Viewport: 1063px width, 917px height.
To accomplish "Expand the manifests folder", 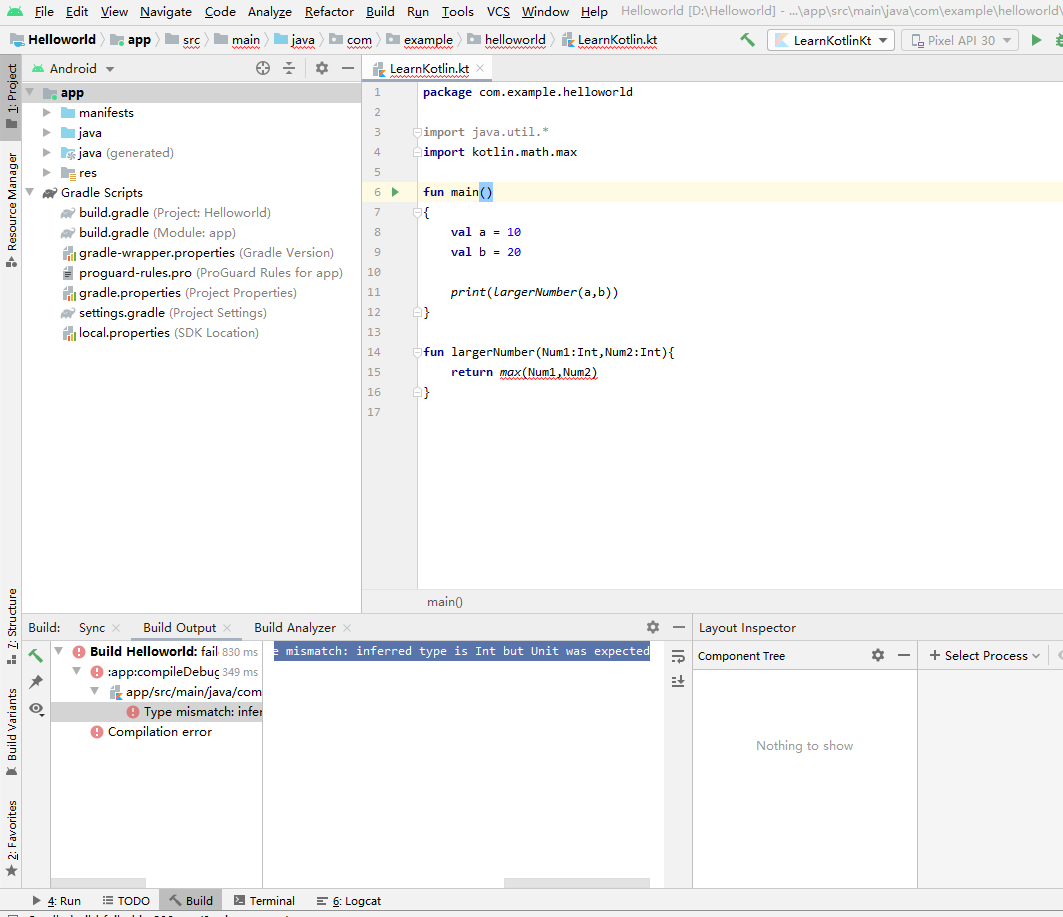I will (x=46, y=112).
